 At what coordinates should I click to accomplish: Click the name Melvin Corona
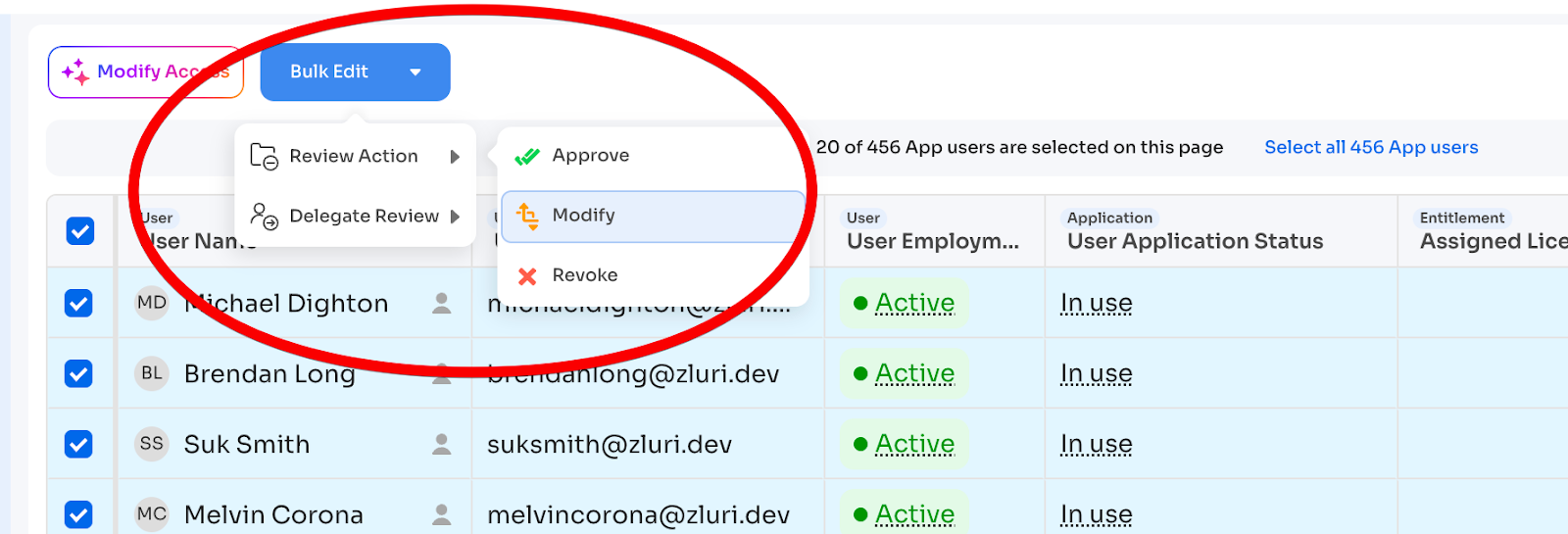[x=273, y=515]
